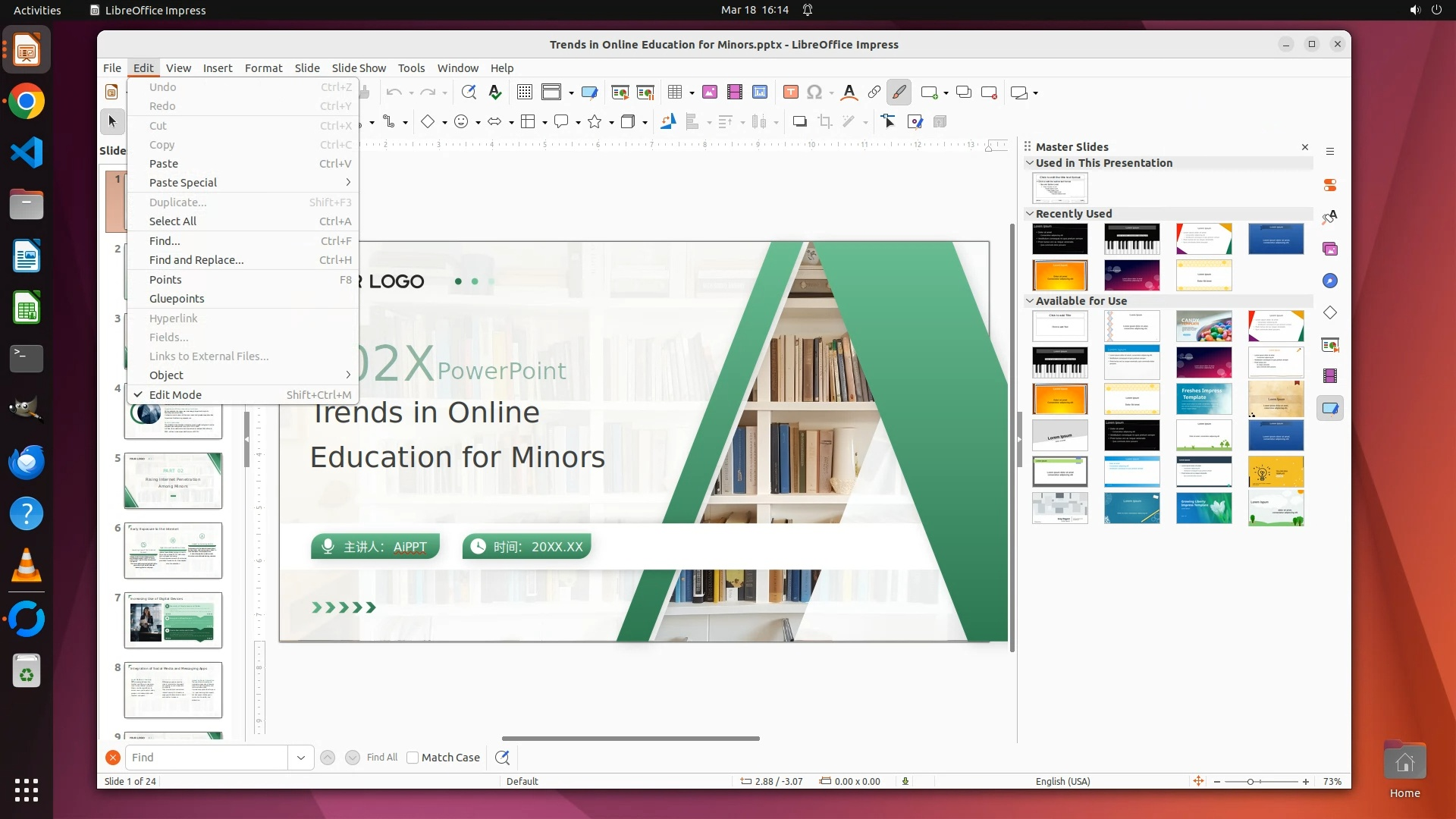
Task: Insert a text box via toolbar icon
Action: (x=790, y=93)
